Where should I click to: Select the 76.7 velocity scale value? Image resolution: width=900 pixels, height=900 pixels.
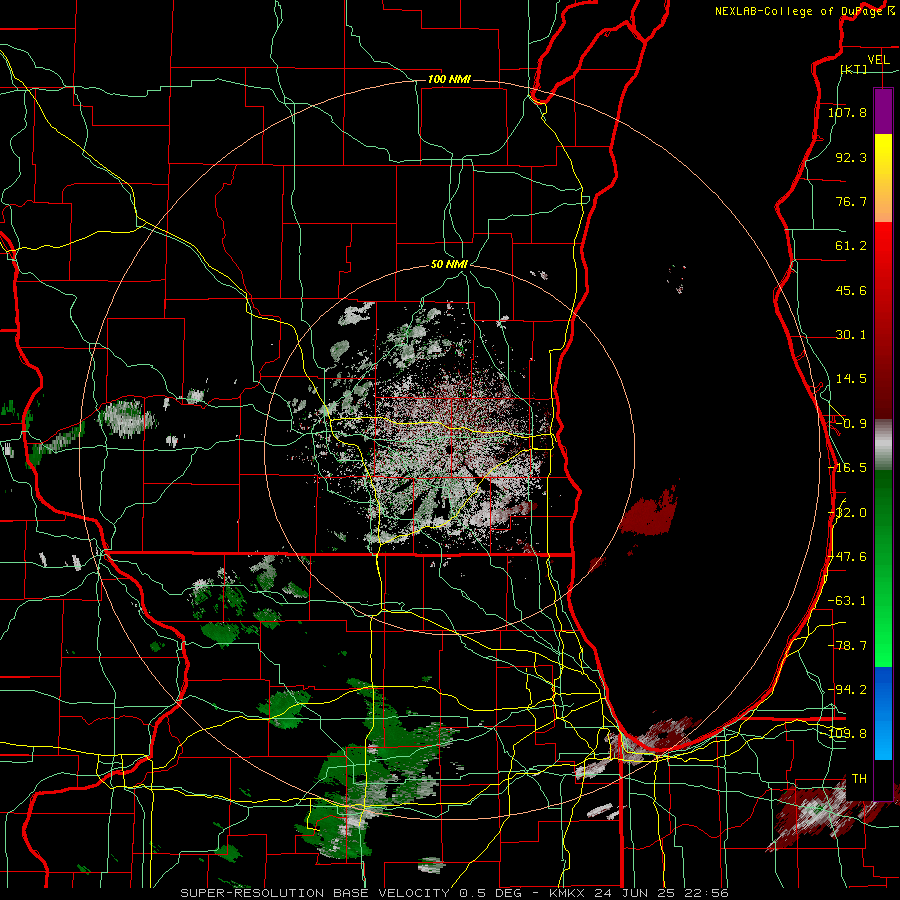pyautogui.click(x=851, y=201)
